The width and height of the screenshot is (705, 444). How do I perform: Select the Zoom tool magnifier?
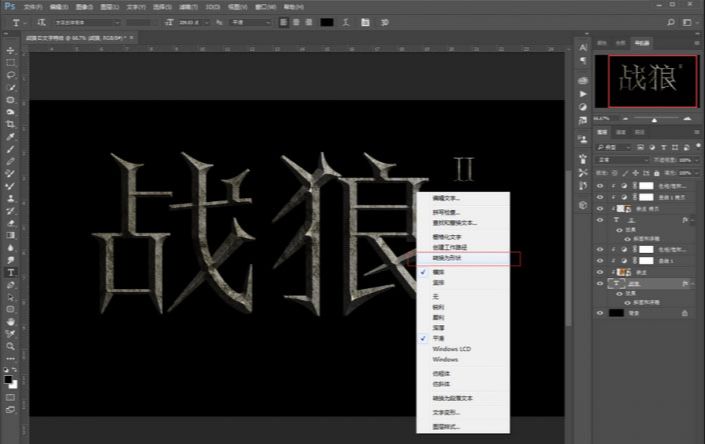(10, 346)
